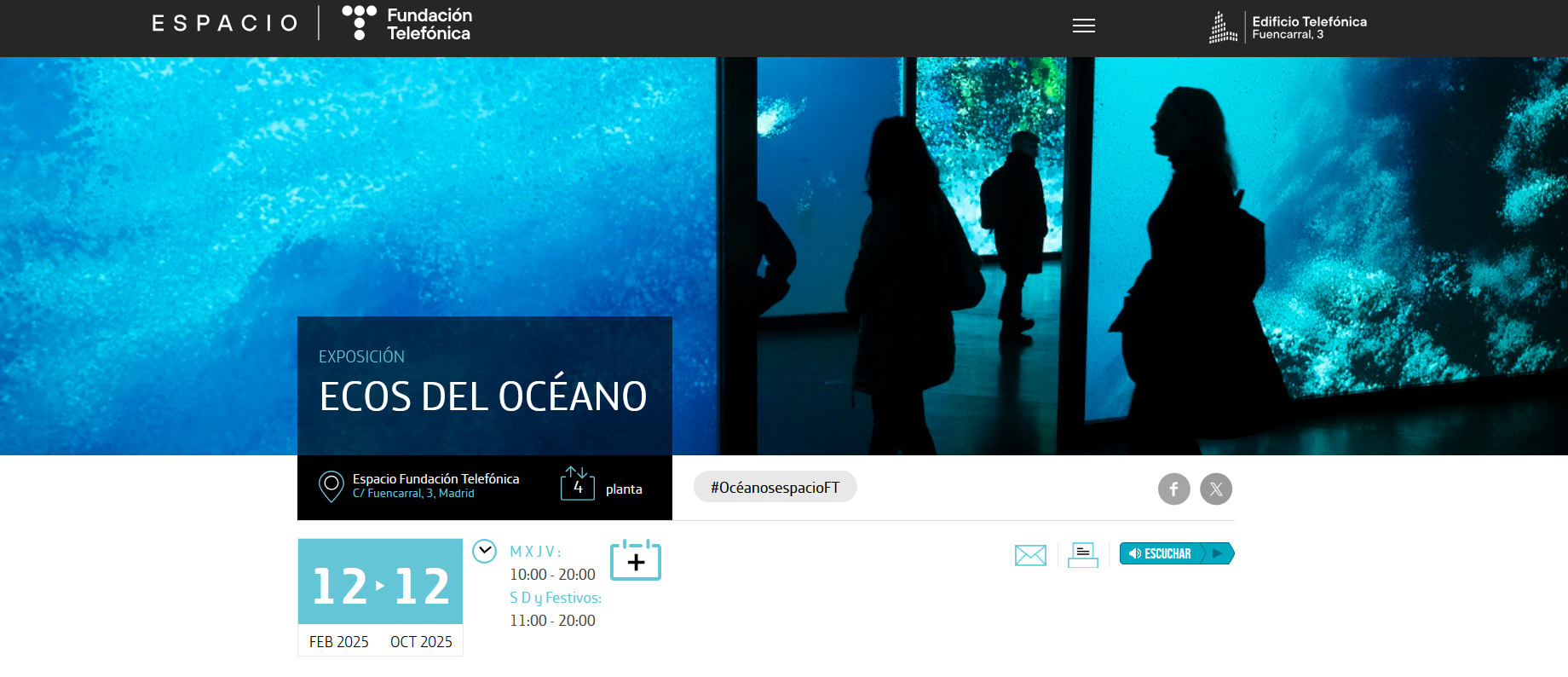Click the floor 4 planta icon
The image size is (1568, 677).
click(577, 484)
